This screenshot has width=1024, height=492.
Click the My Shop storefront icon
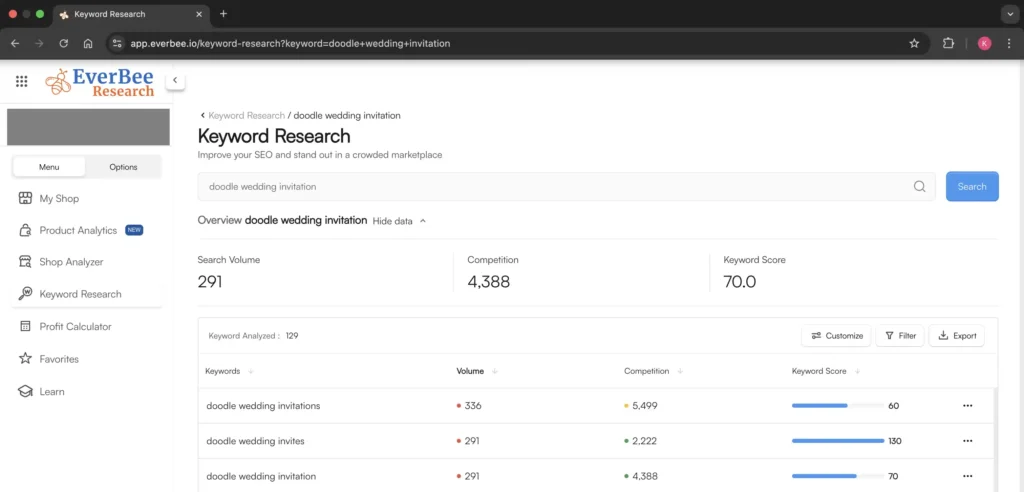pos(25,198)
